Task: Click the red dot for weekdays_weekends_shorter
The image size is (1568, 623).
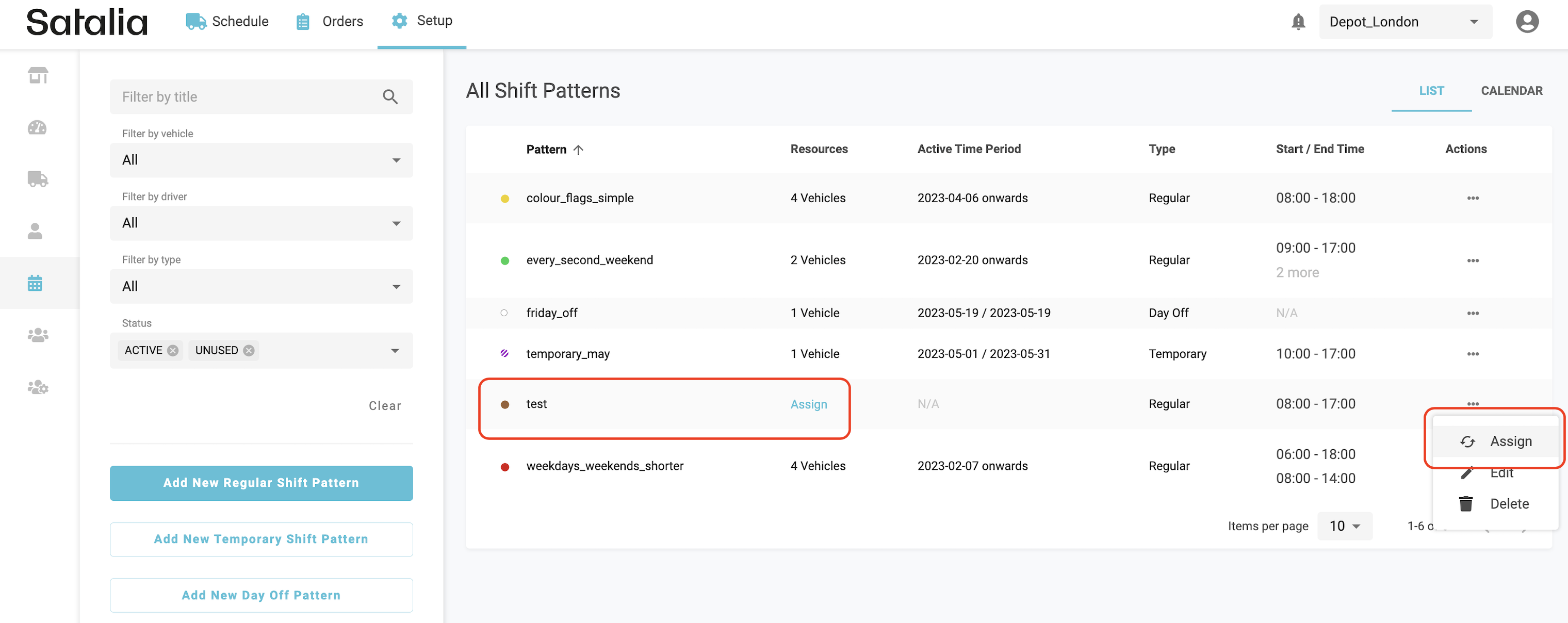Action: 504,467
